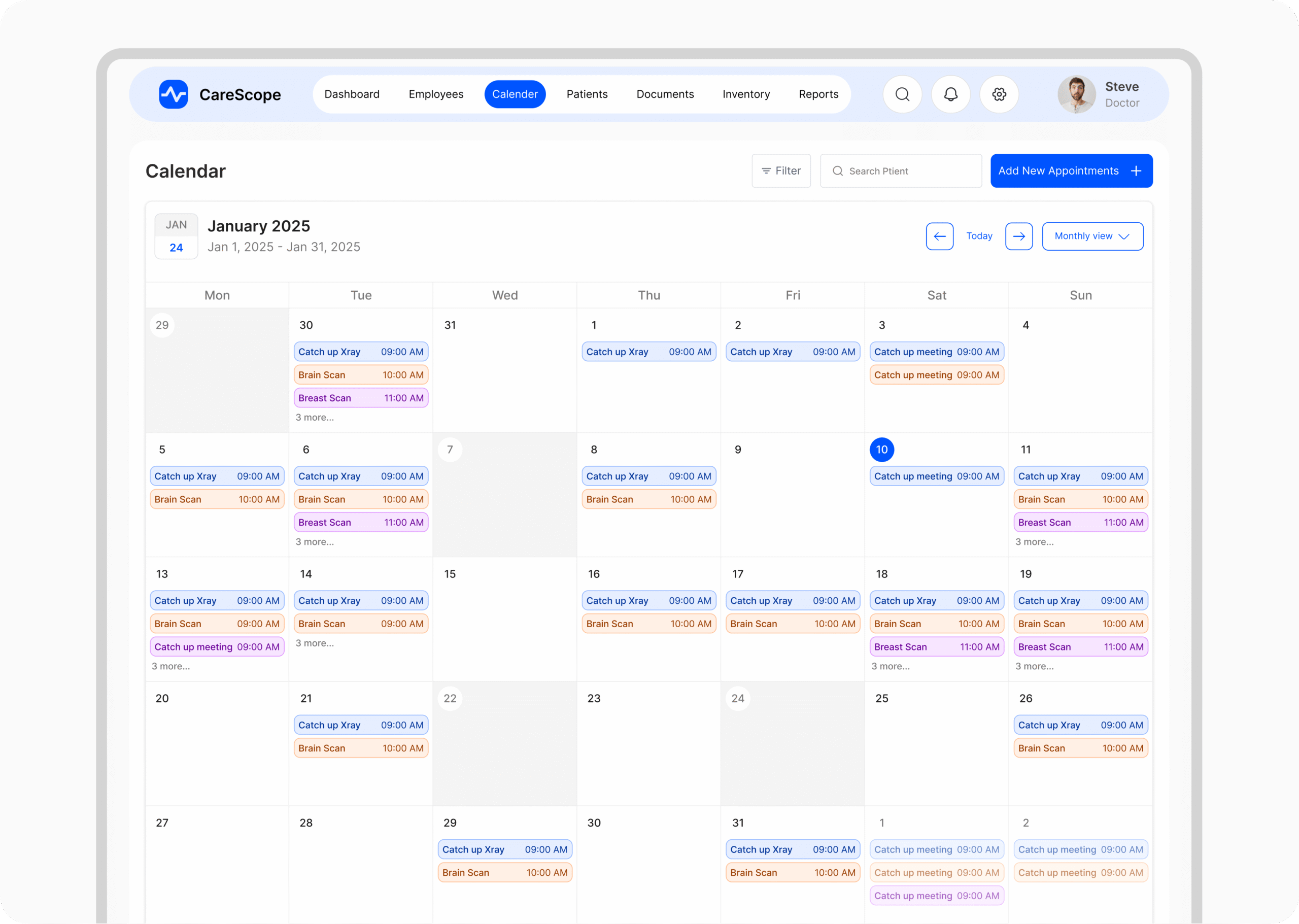Open Catch up Xray event on January 1
The width and height of the screenshot is (1299, 924).
[648, 352]
